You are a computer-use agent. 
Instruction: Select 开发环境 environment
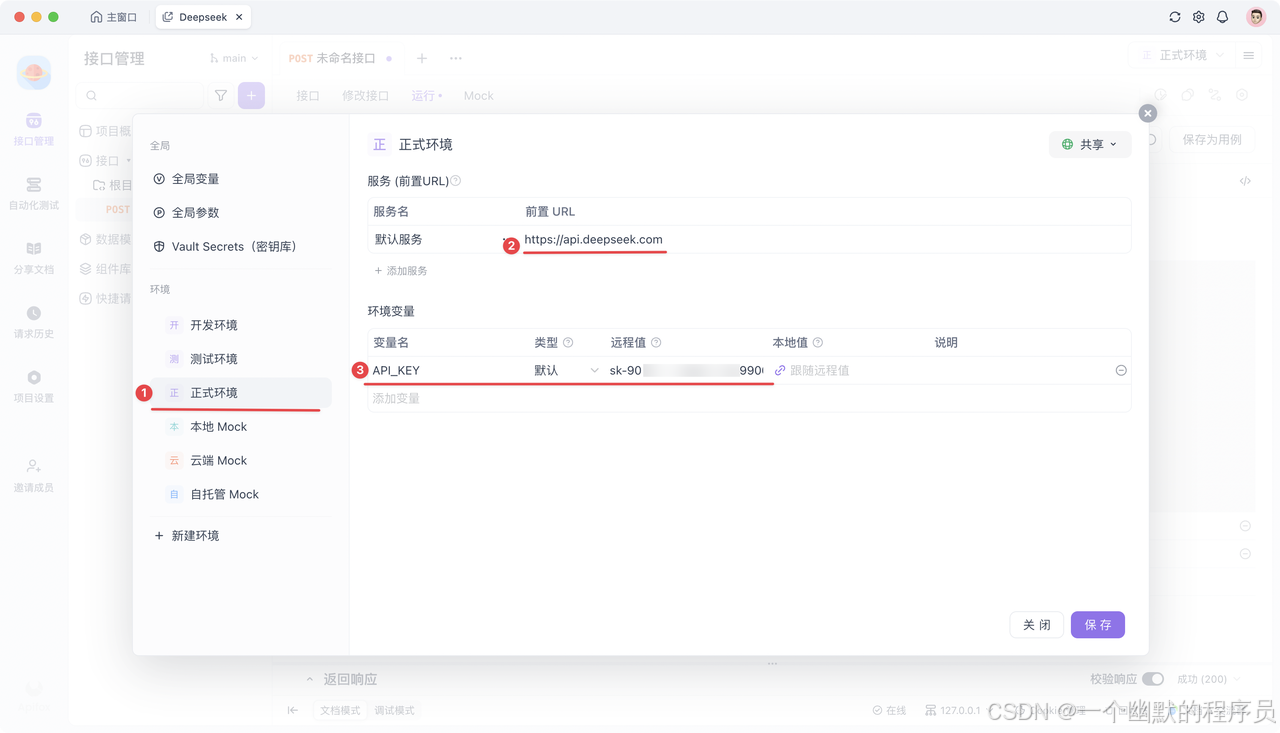pos(240,325)
